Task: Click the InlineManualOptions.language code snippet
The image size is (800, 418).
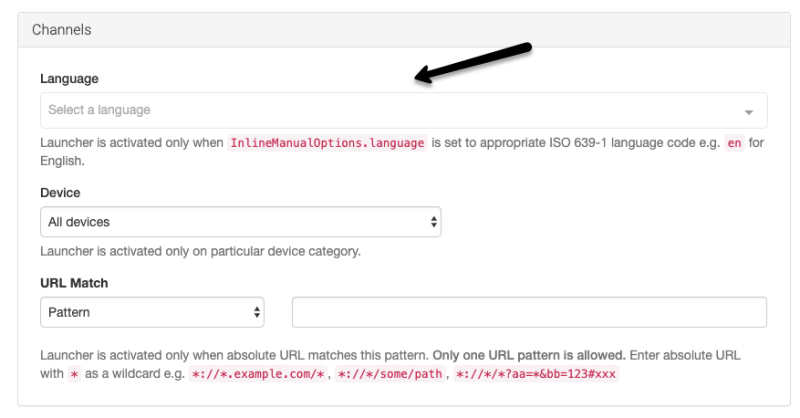Action: pyautogui.click(x=327, y=143)
